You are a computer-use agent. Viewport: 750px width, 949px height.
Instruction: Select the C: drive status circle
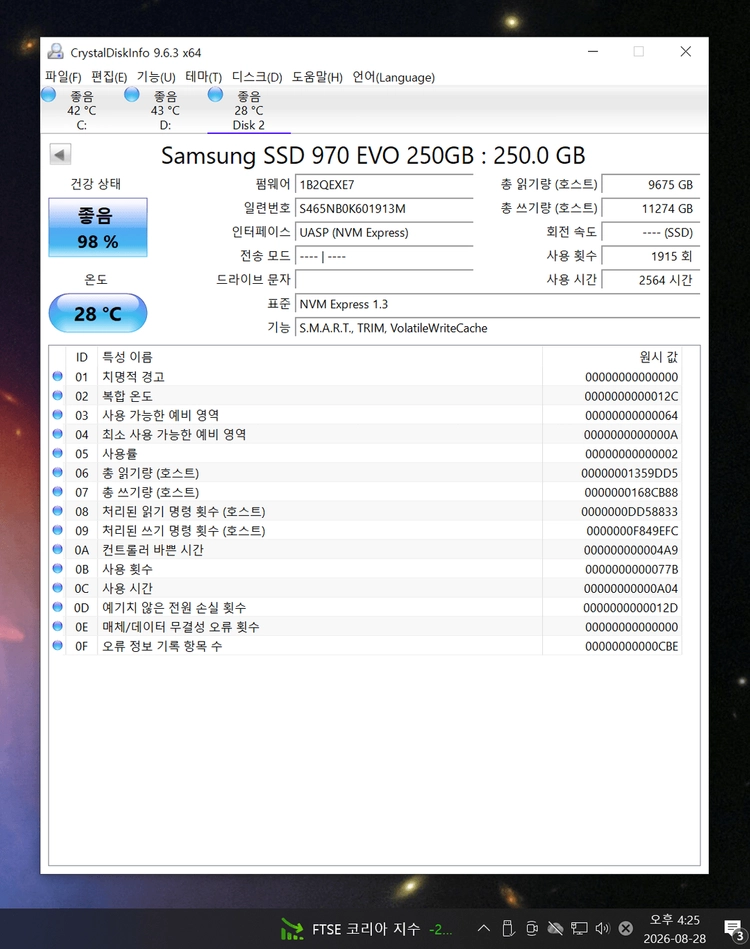click(x=48, y=95)
